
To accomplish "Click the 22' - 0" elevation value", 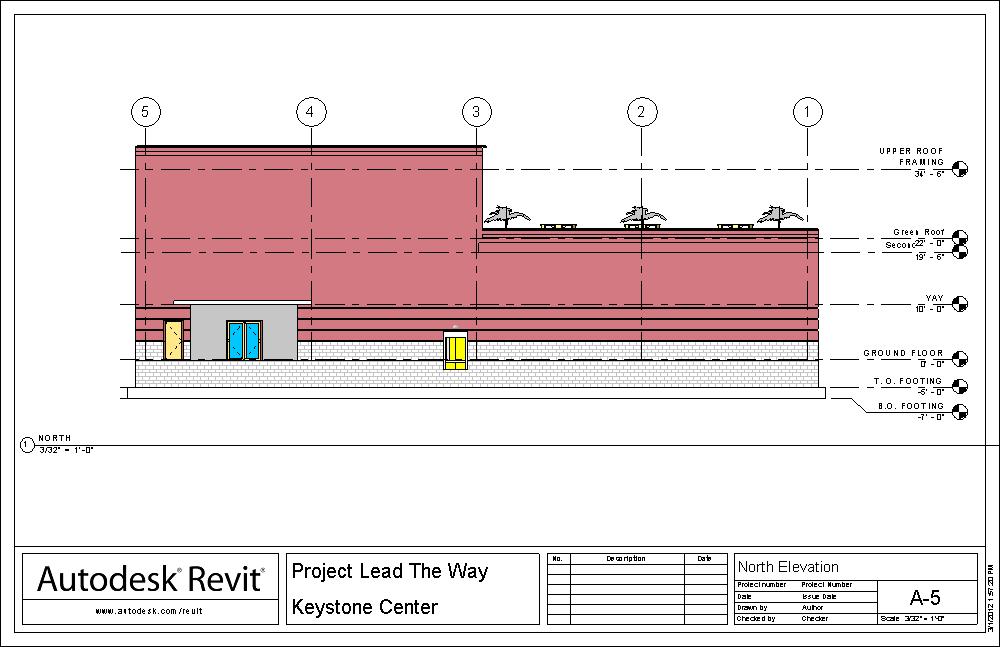I will pyautogui.click(x=930, y=243).
